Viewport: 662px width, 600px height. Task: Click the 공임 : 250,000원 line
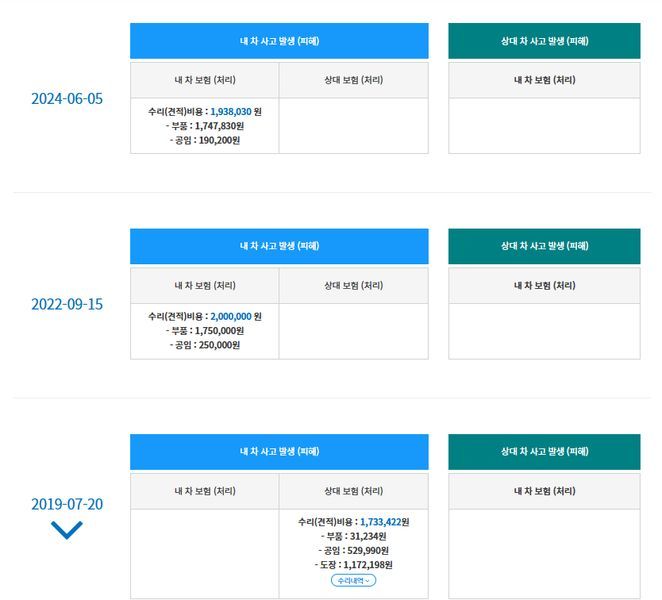click(205, 345)
